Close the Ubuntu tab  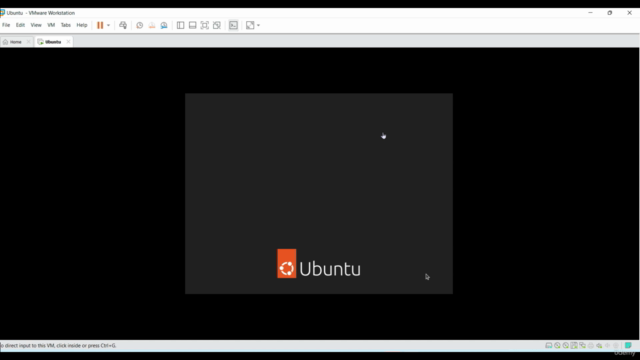68,42
